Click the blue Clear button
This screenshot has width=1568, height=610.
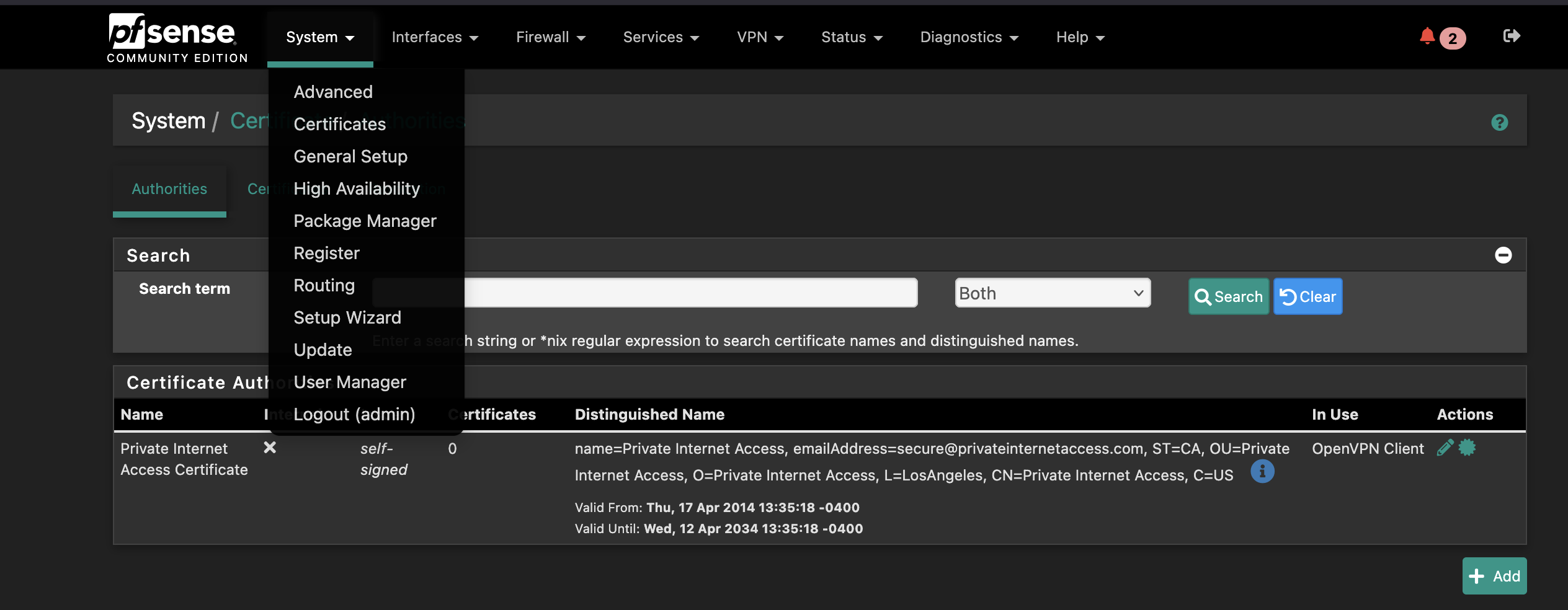coord(1307,296)
